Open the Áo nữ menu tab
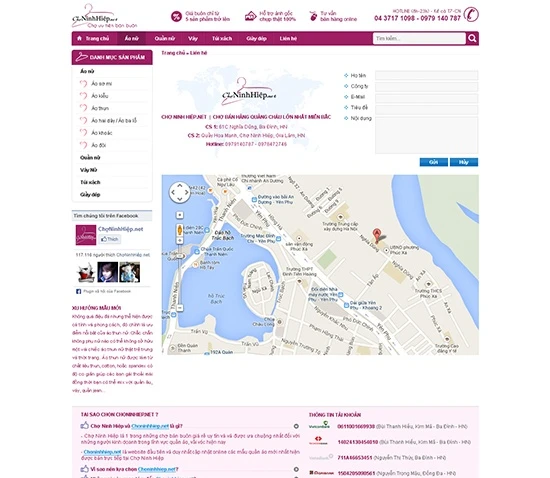 point(132,38)
